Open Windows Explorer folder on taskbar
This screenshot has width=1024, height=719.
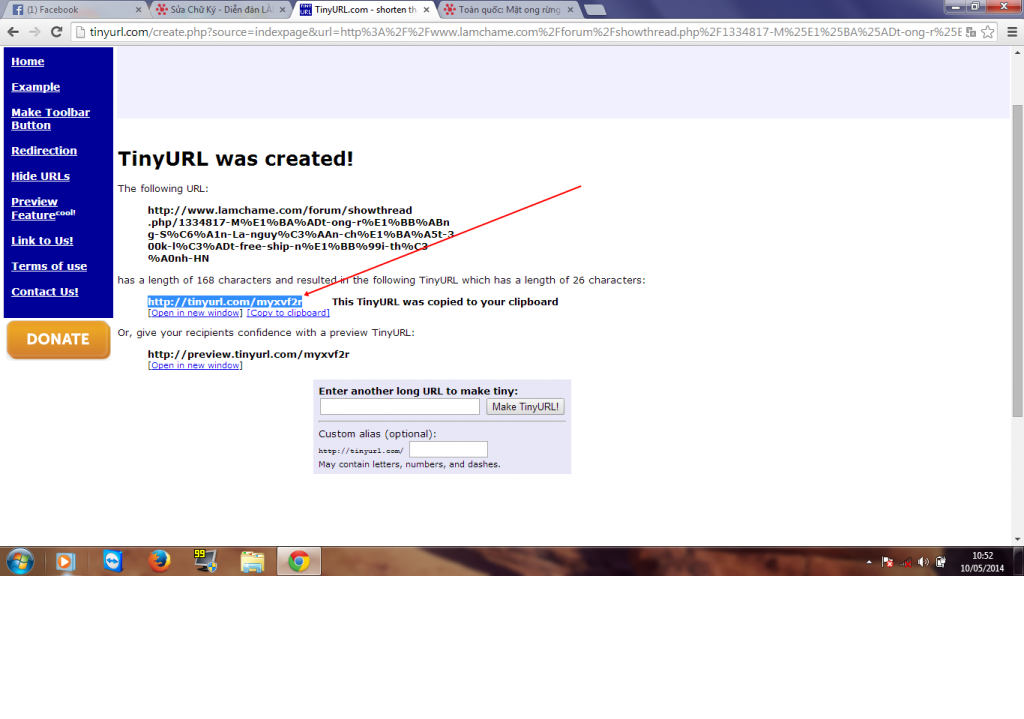coord(252,561)
